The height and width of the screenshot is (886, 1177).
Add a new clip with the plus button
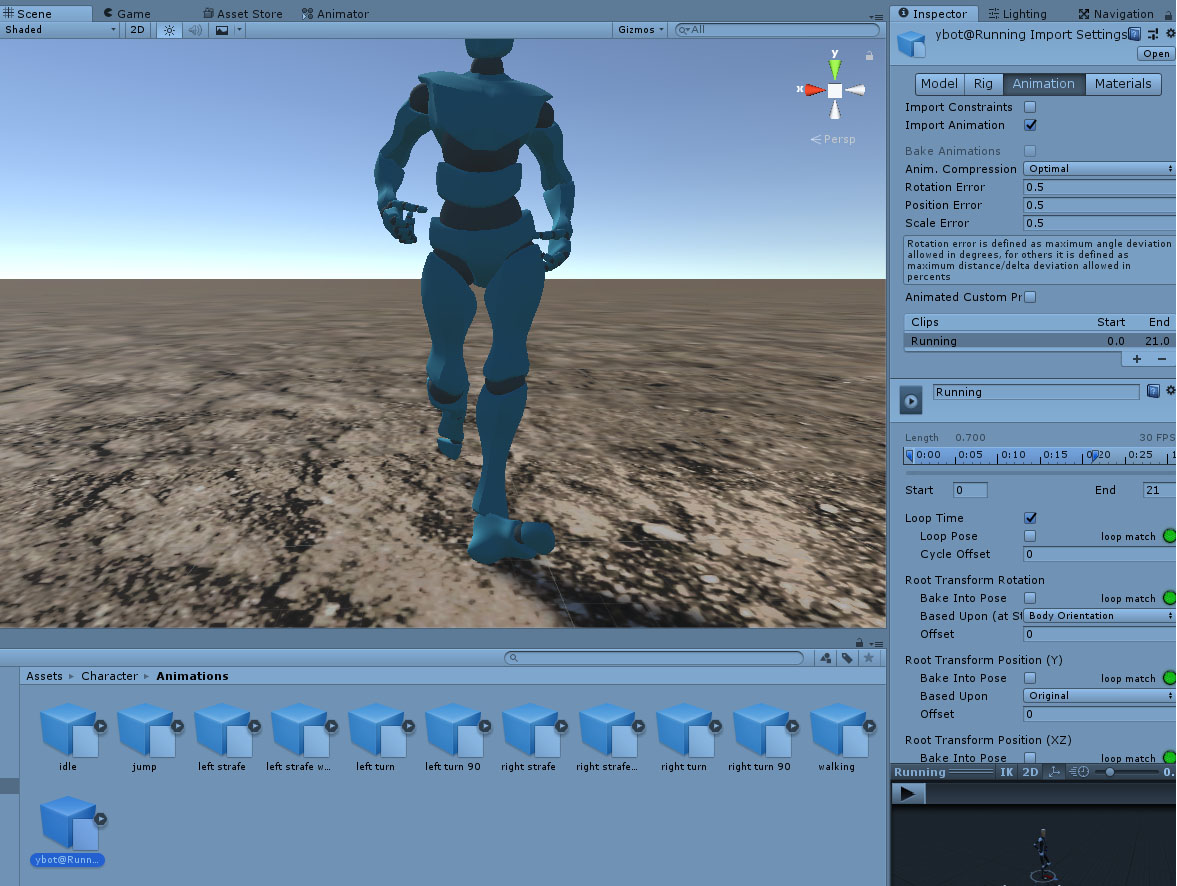1139,358
